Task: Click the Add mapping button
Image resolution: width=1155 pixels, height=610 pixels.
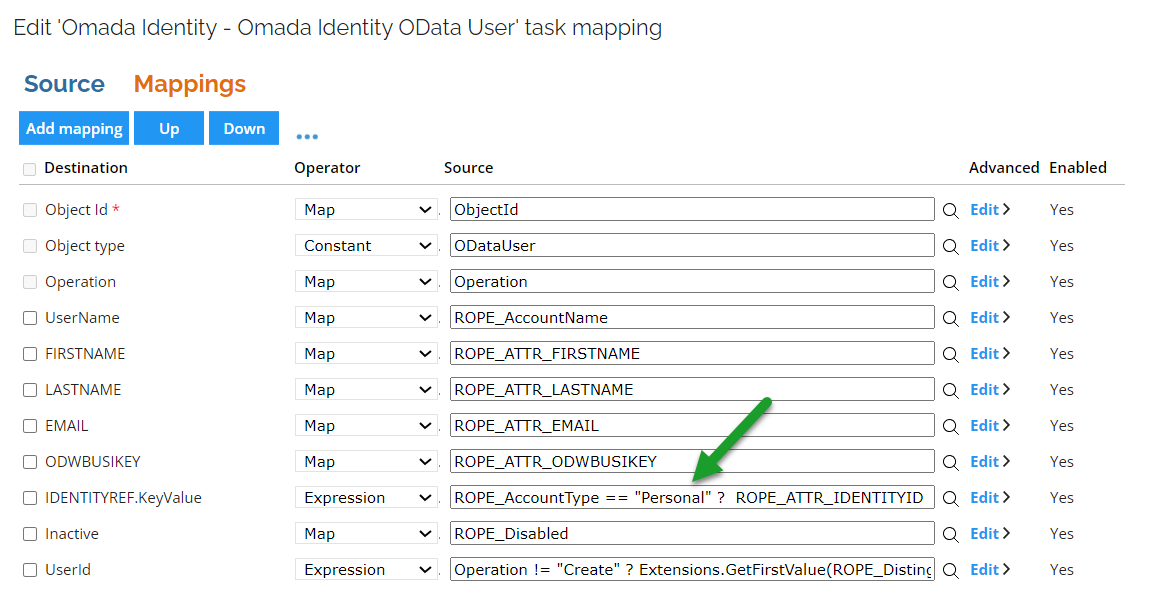Action: [x=74, y=128]
